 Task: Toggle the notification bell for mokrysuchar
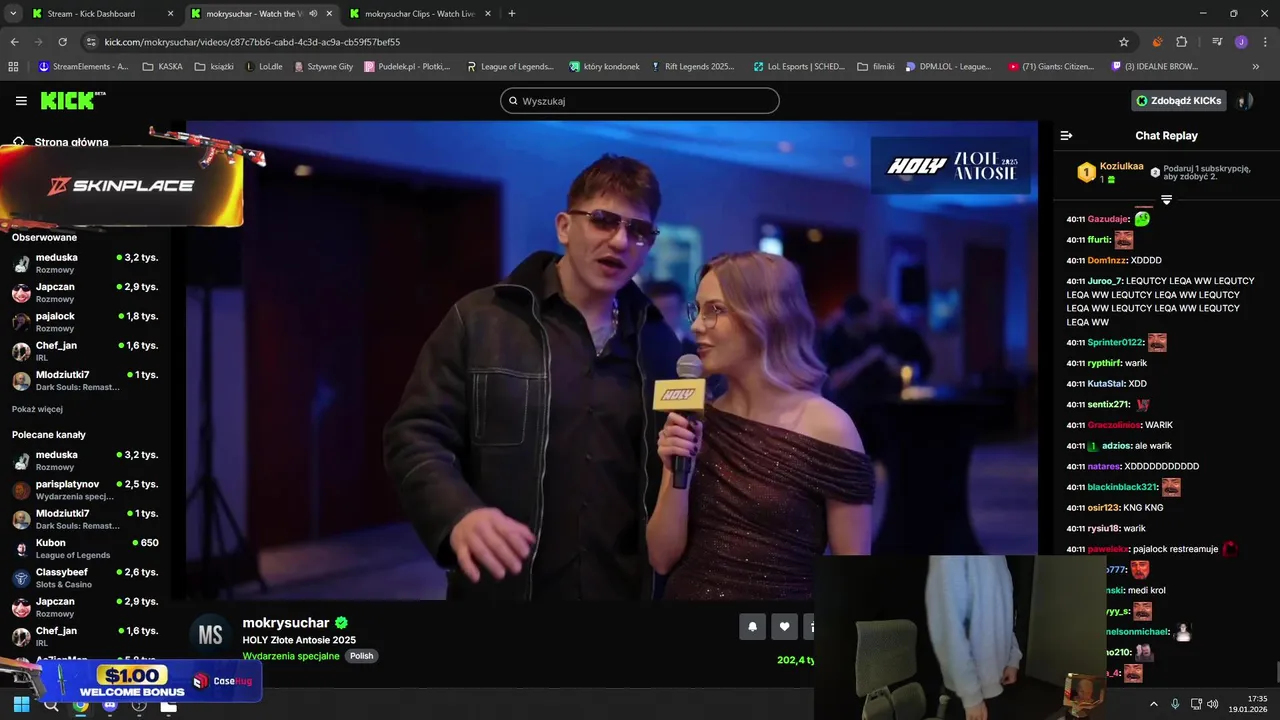(x=752, y=627)
